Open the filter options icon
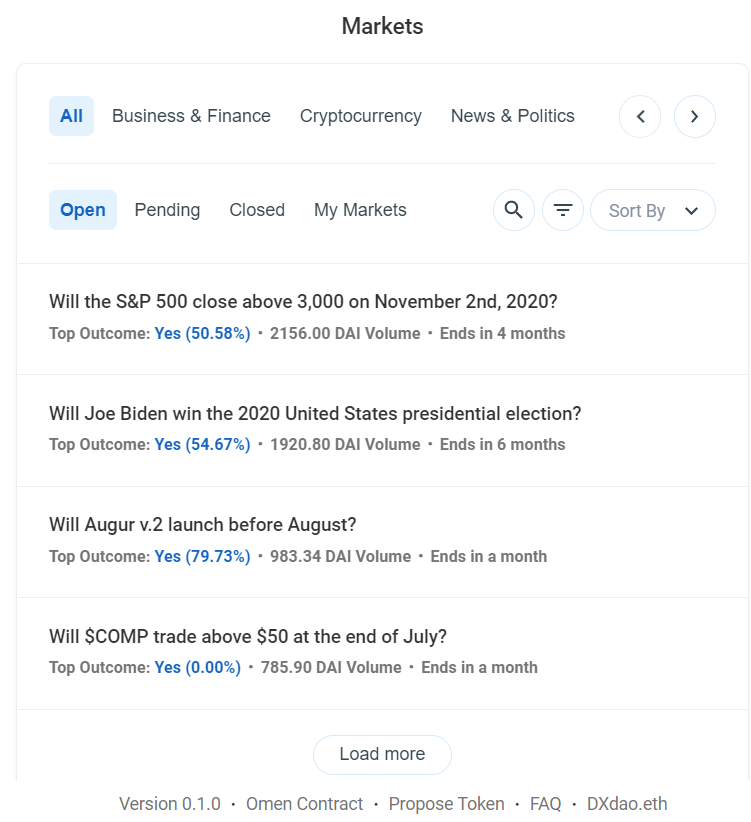751x822 pixels. click(x=563, y=210)
